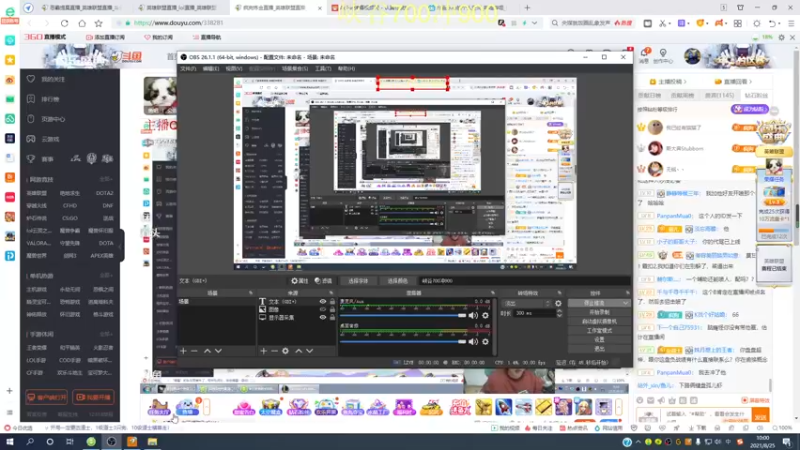Click text input field in source toolbar

(x=524, y=281)
